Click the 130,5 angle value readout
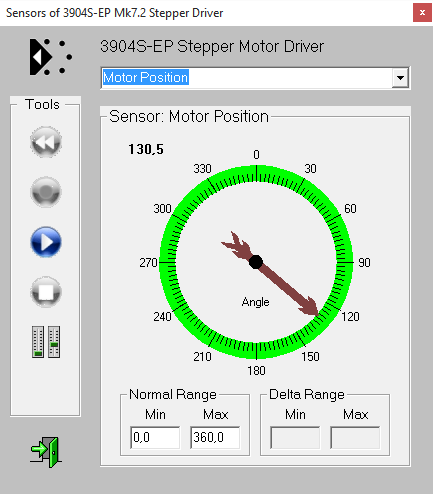 coord(146,149)
